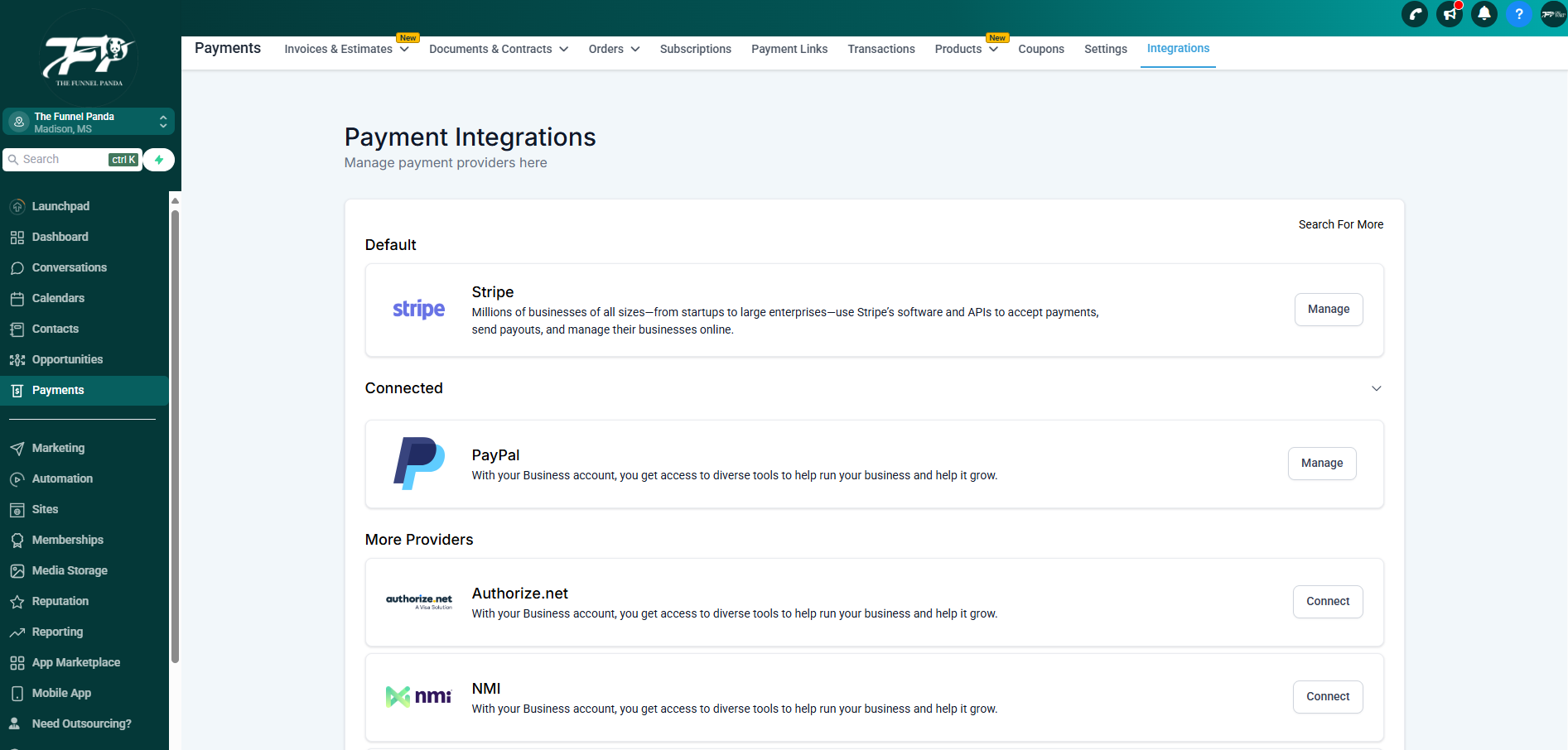Click the blue help question mark icon

(1519, 14)
